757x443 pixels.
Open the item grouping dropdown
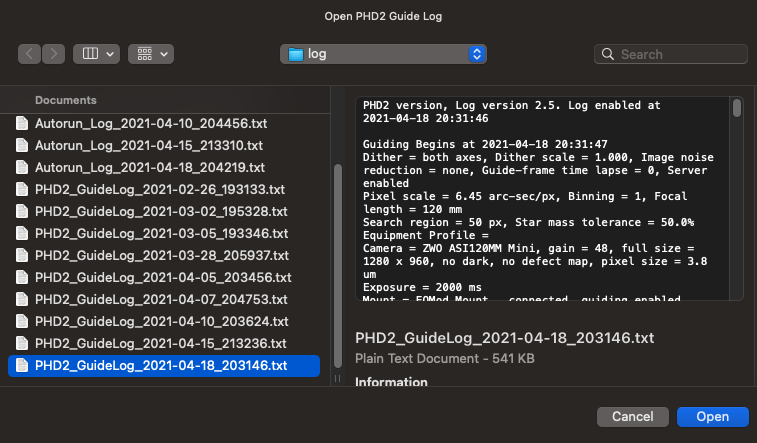pyautogui.click(x=151, y=54)
